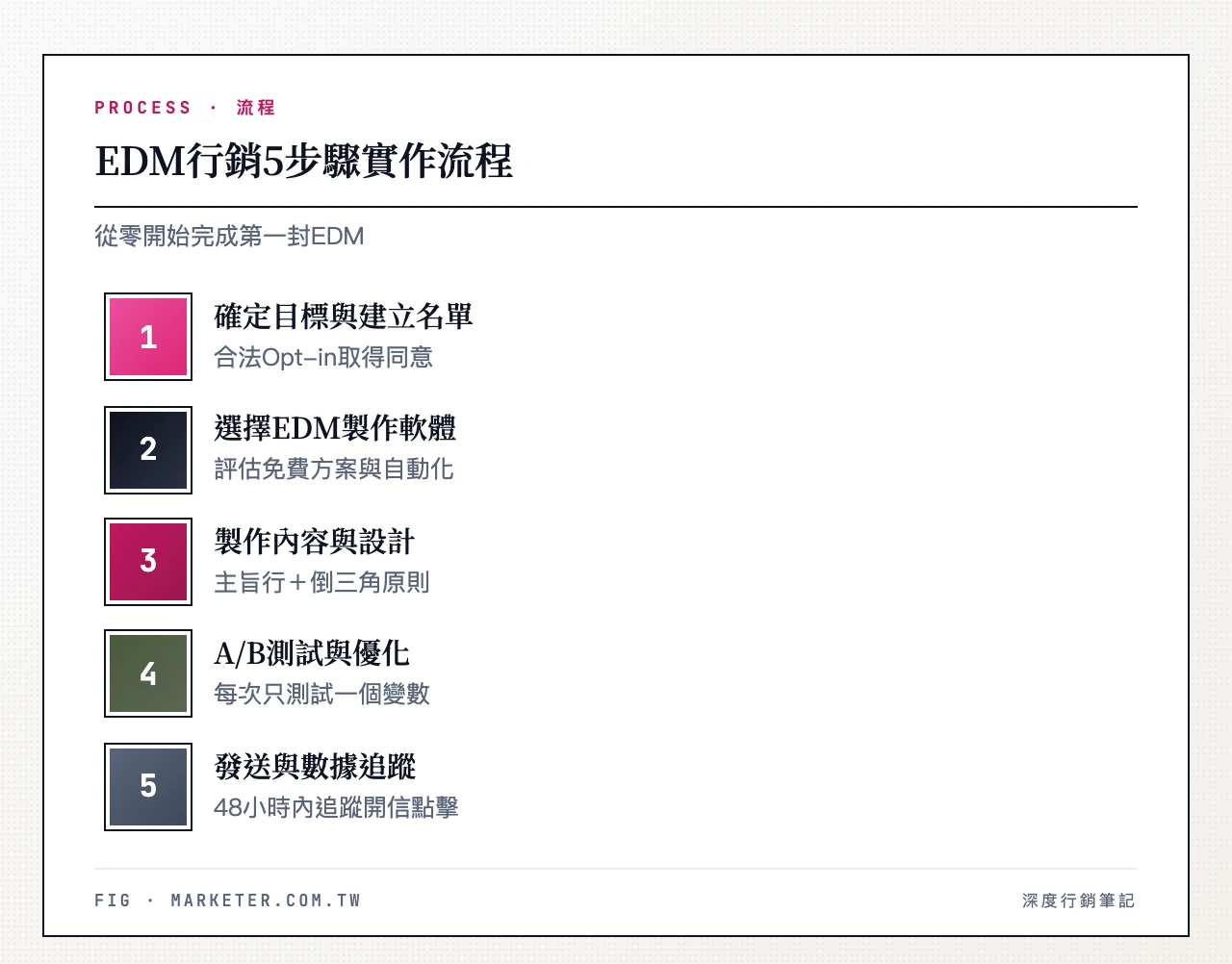This screenshot has height=964, width=1232.
Task: Click the heading "選擇EDM製作軟體"
Action: [335, 428]
